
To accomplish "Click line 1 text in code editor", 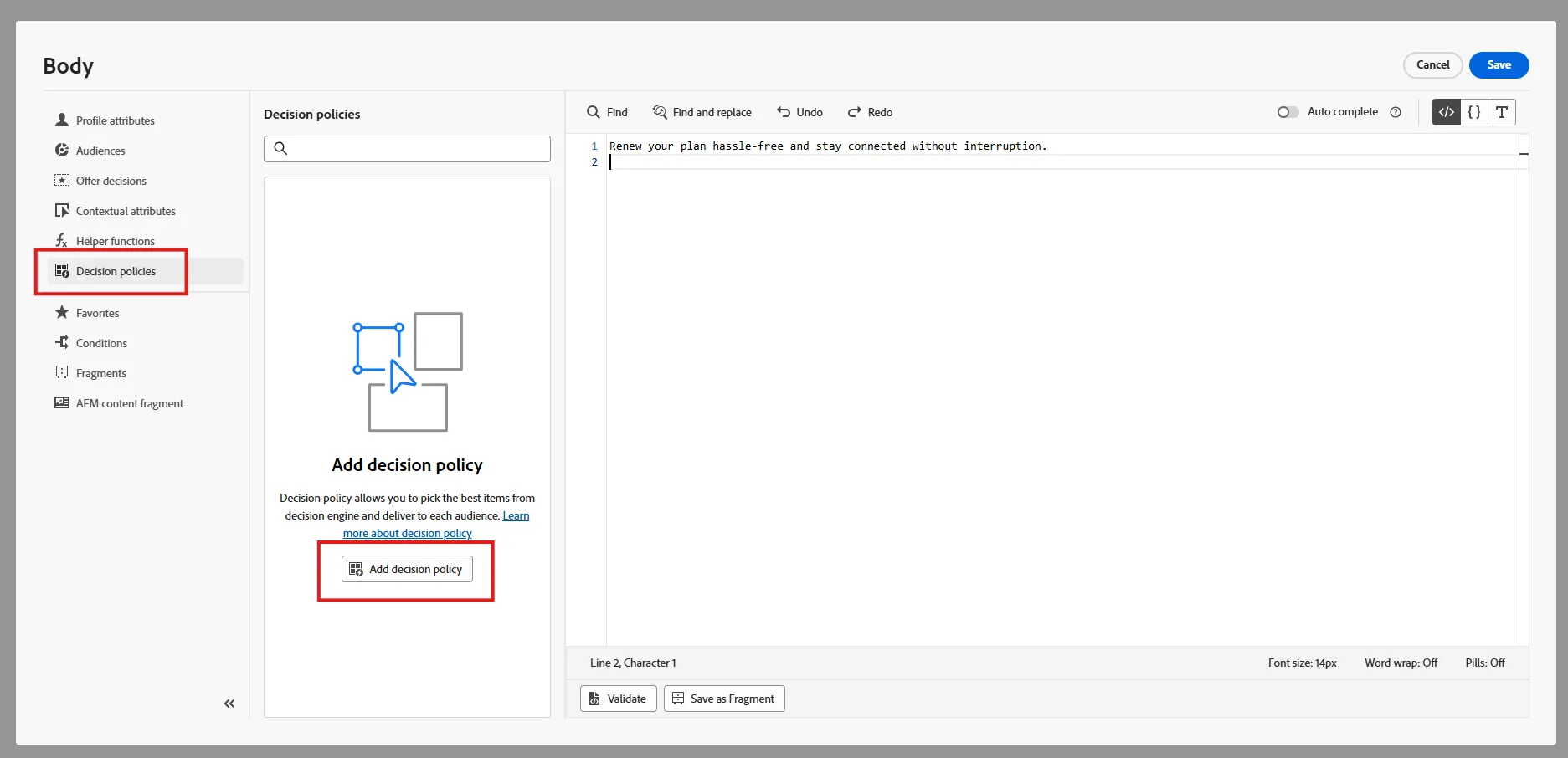I will point(828,146).
